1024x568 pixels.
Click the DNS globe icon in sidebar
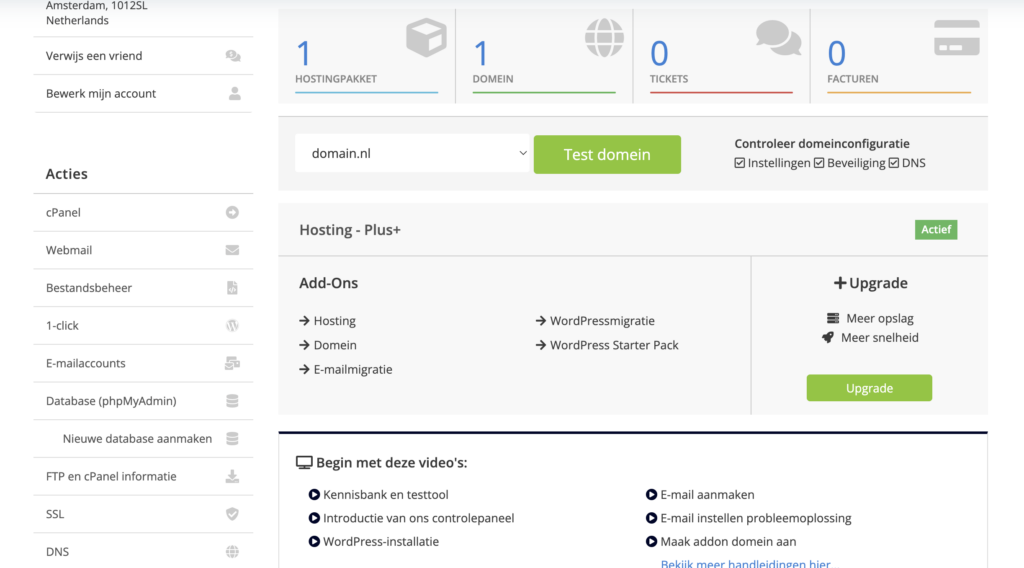232,552
